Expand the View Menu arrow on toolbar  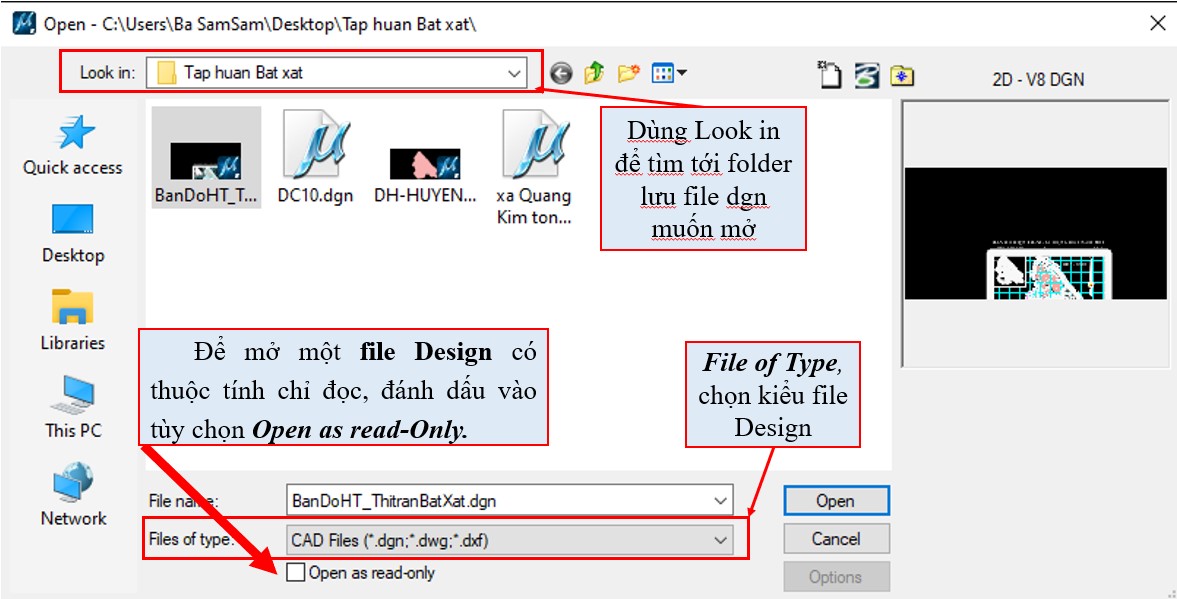pos(680,72)
